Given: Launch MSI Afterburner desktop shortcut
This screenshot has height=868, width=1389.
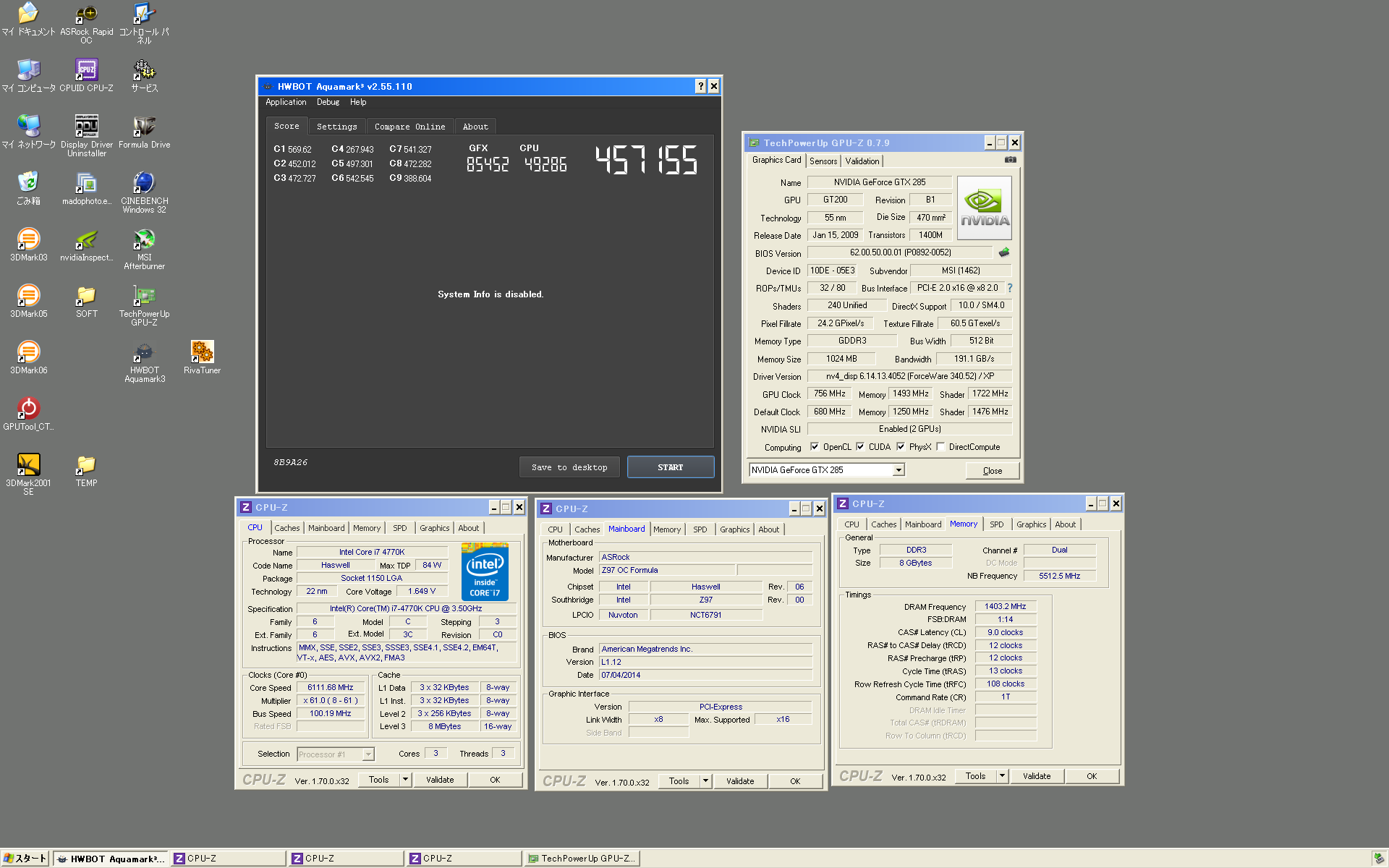Looking at the screenshot, I should (144, 248).
